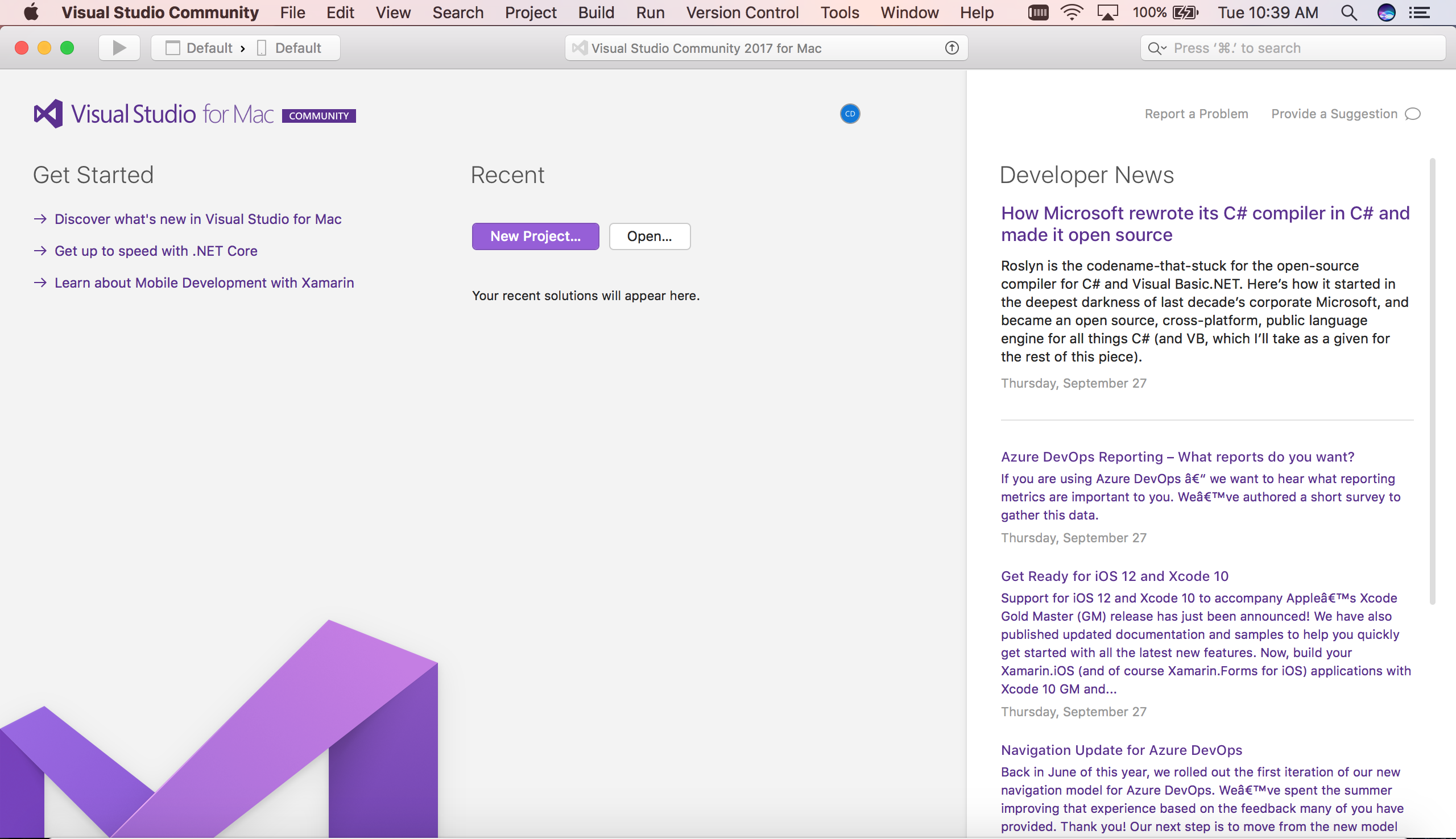Open the Notification Center list icon
1456x839 pixels.
pos(1420,13)
